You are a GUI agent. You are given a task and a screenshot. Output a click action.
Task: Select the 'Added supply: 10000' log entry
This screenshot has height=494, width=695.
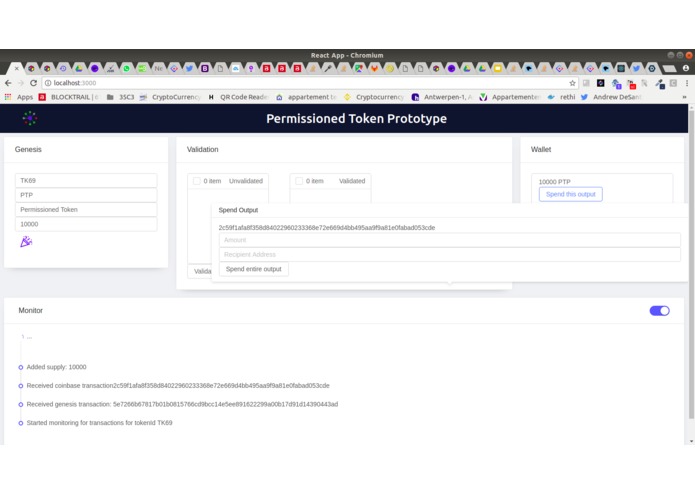56,367
